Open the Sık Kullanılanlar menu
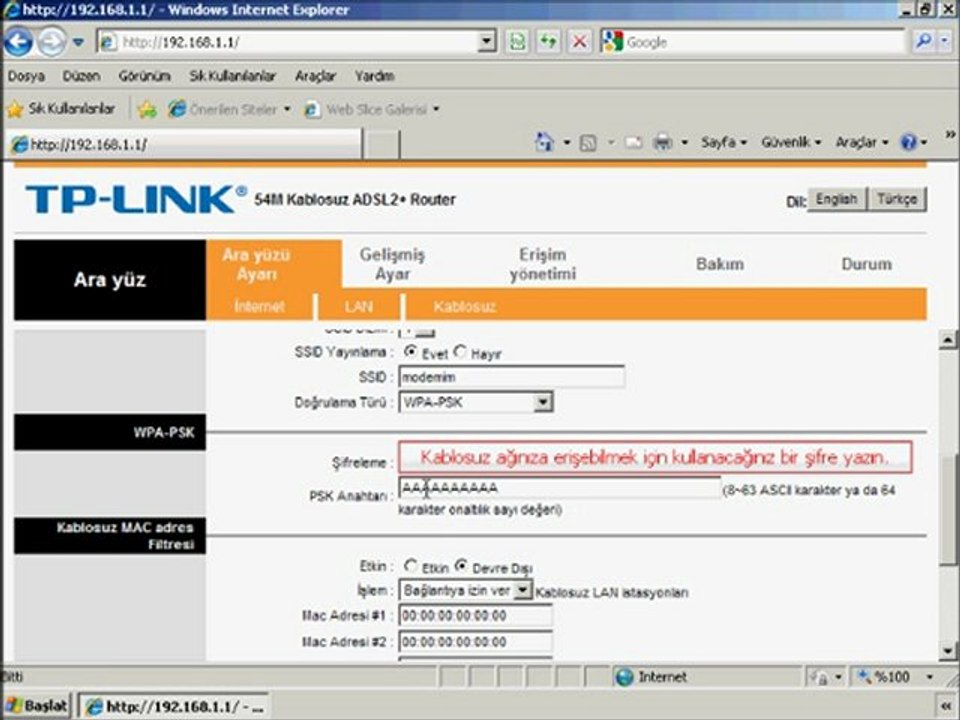Viewport: 960px width, 720px height. [233, 76]
